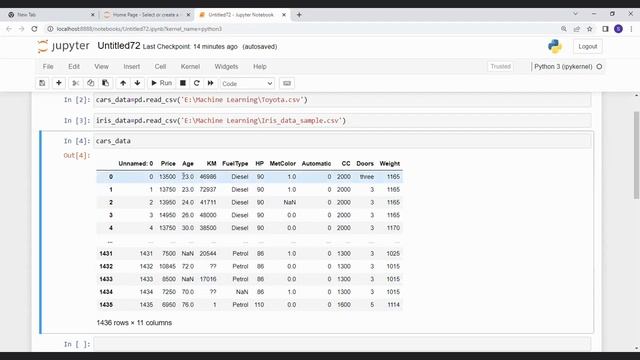The image size is (640, 360).
Task: Open the cell type Code dropdown
Action: 247,84
